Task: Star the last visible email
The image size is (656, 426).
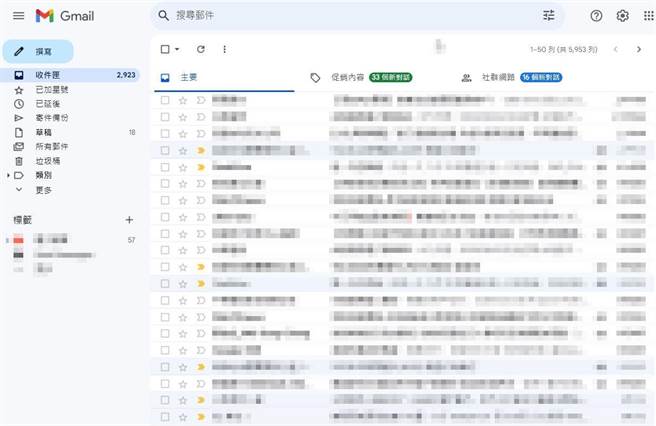Action: [183, 417]
